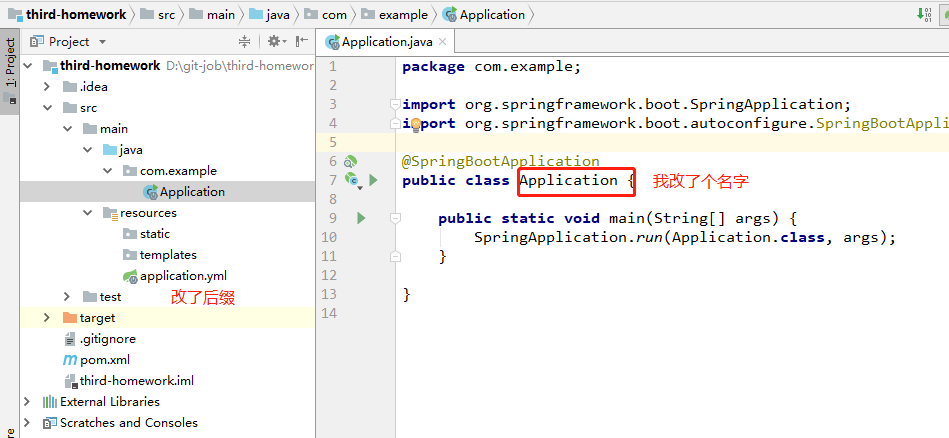This screenshot has height=438, width=949.
Task: Click the Application class name in code
Action: (x=568, y=180)
